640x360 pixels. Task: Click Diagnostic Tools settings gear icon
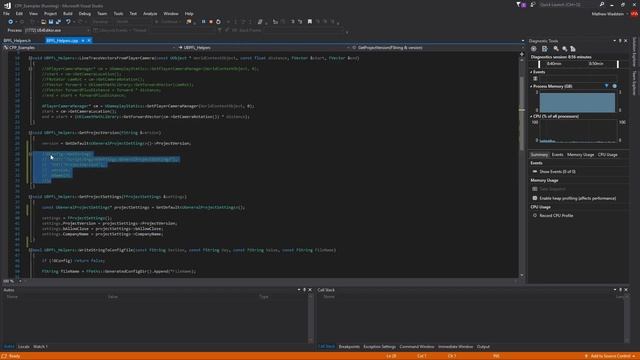point(533,49)
